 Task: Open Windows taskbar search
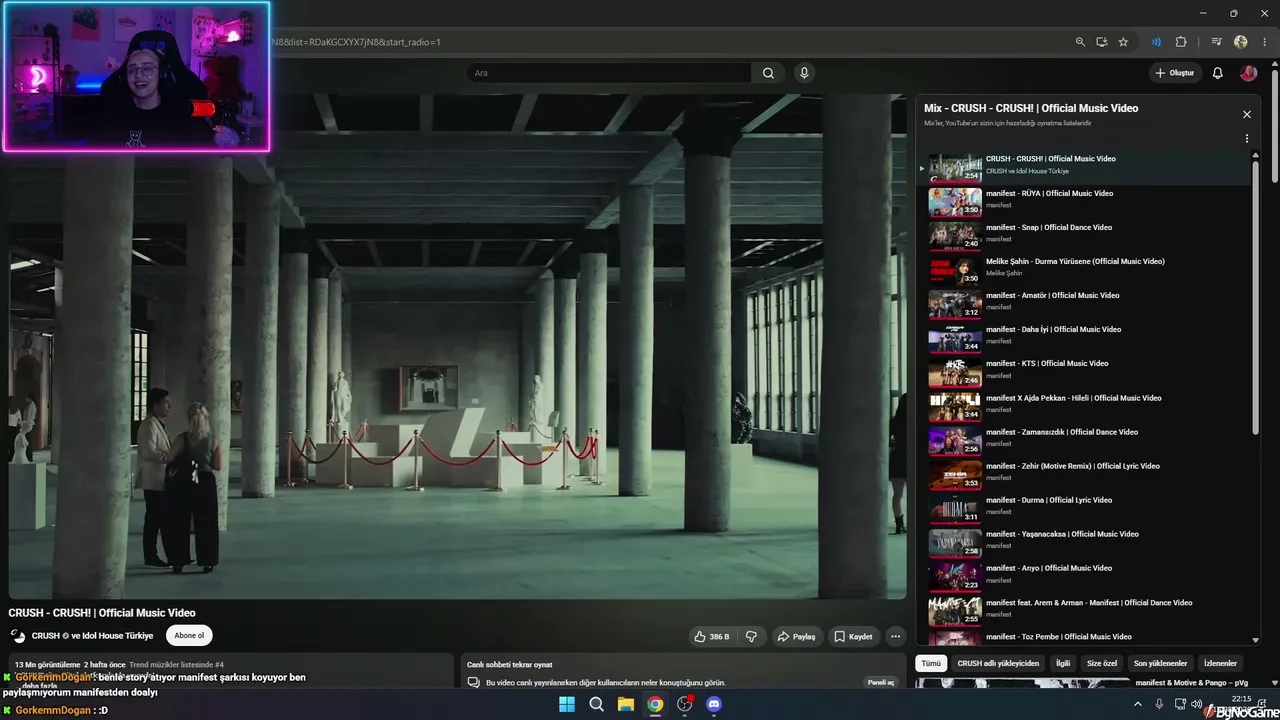pyautogui.click(x=597, y=704)
